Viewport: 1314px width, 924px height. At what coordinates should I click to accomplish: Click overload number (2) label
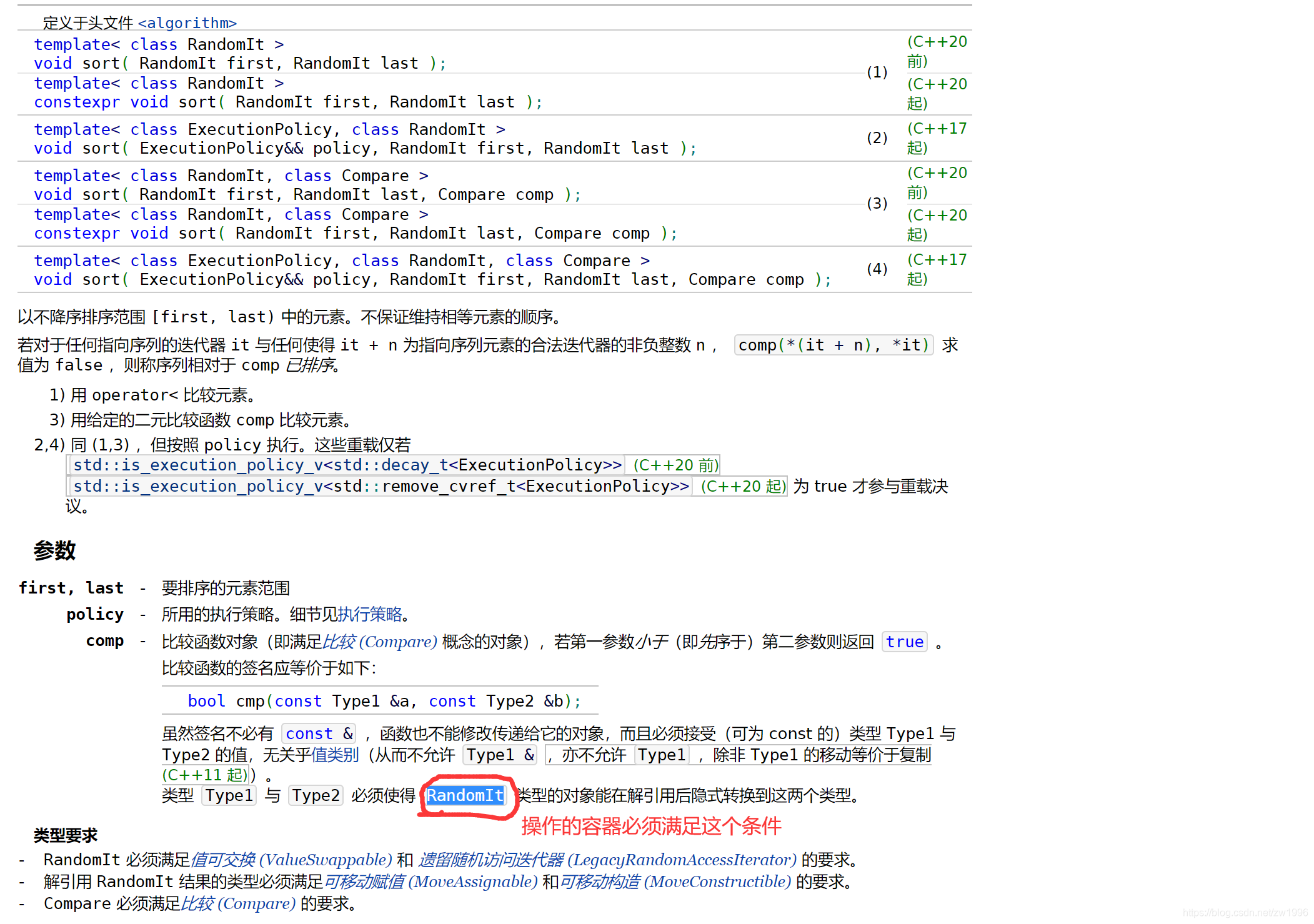(x=877, y=138)
